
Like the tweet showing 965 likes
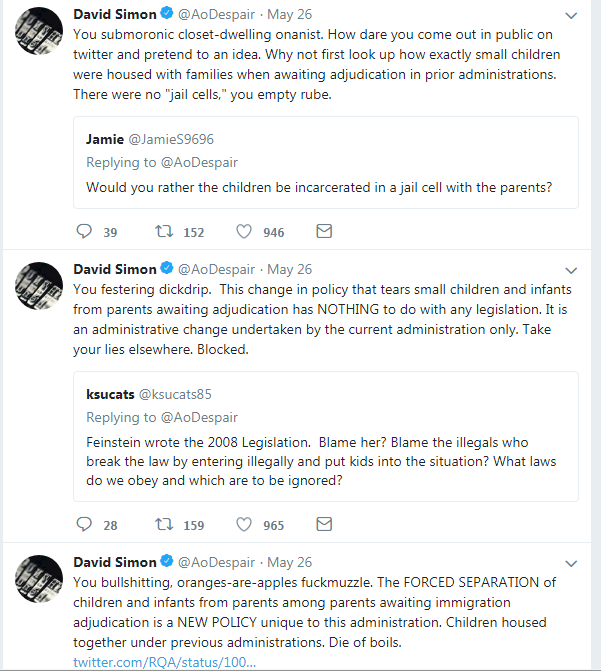coord(244,524)
